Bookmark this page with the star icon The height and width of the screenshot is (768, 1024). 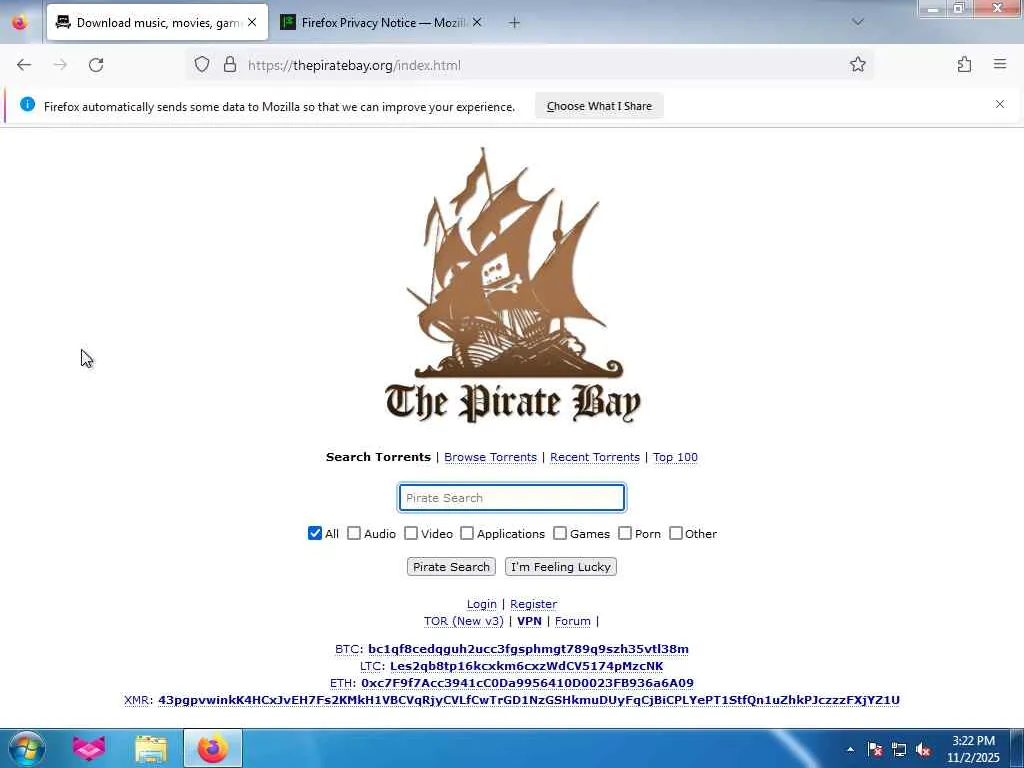857,64
